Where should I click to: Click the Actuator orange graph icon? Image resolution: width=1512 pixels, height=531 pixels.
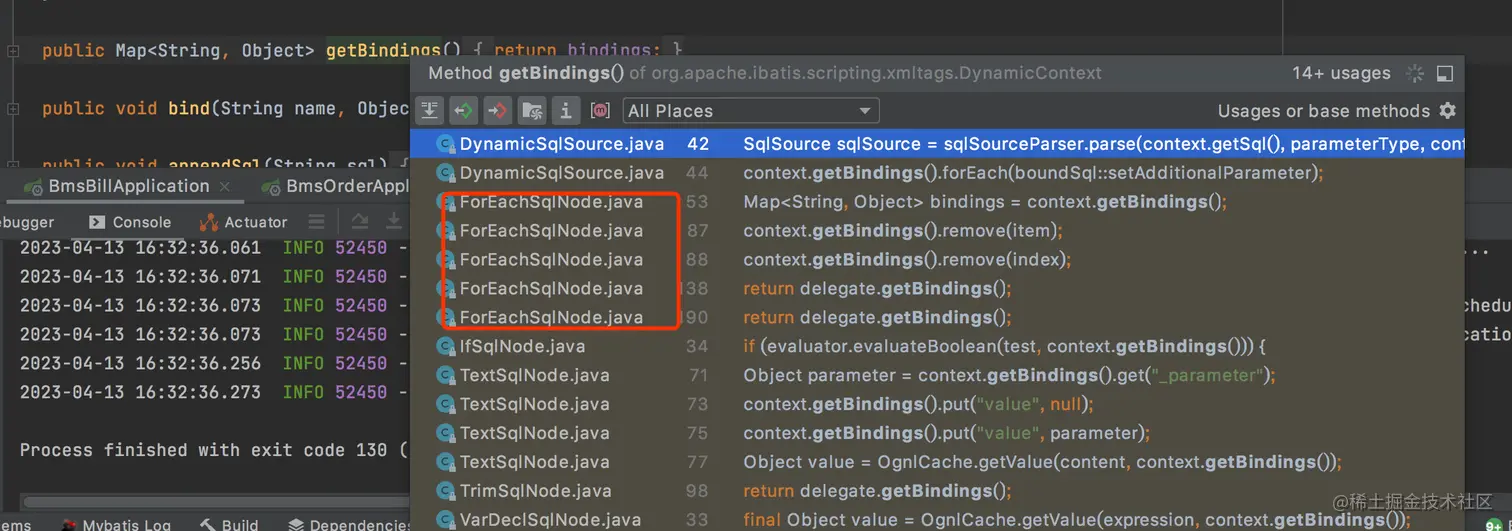[x=209, y=222]
